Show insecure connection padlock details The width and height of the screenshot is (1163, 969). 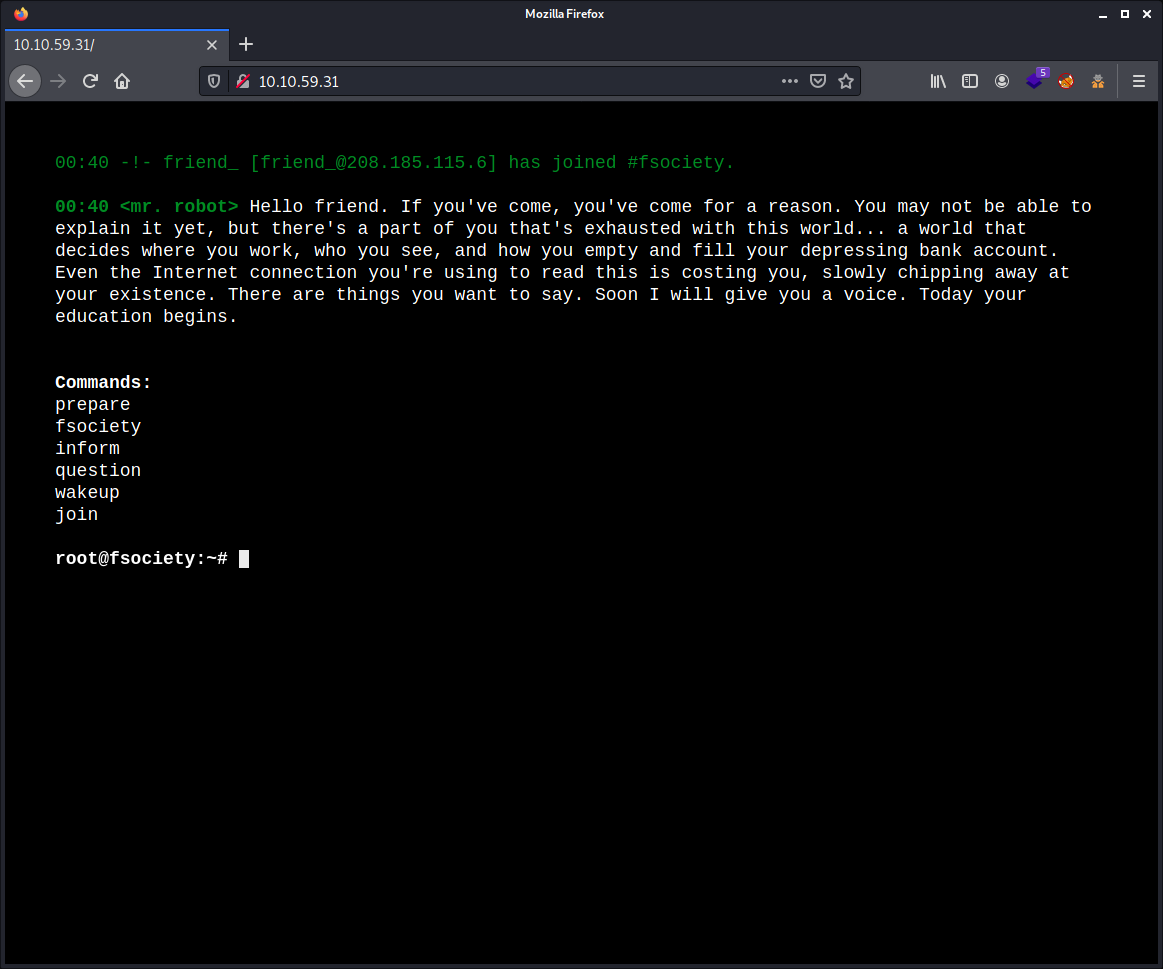point(243,82)
